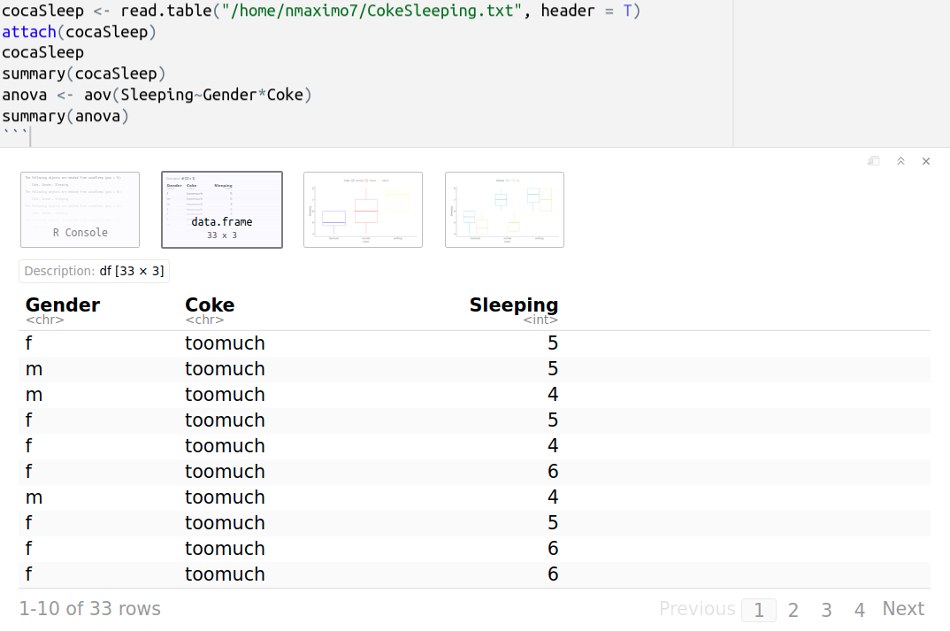
Task: Clear the chunk output with X
Action: click(x=926, y=161)
